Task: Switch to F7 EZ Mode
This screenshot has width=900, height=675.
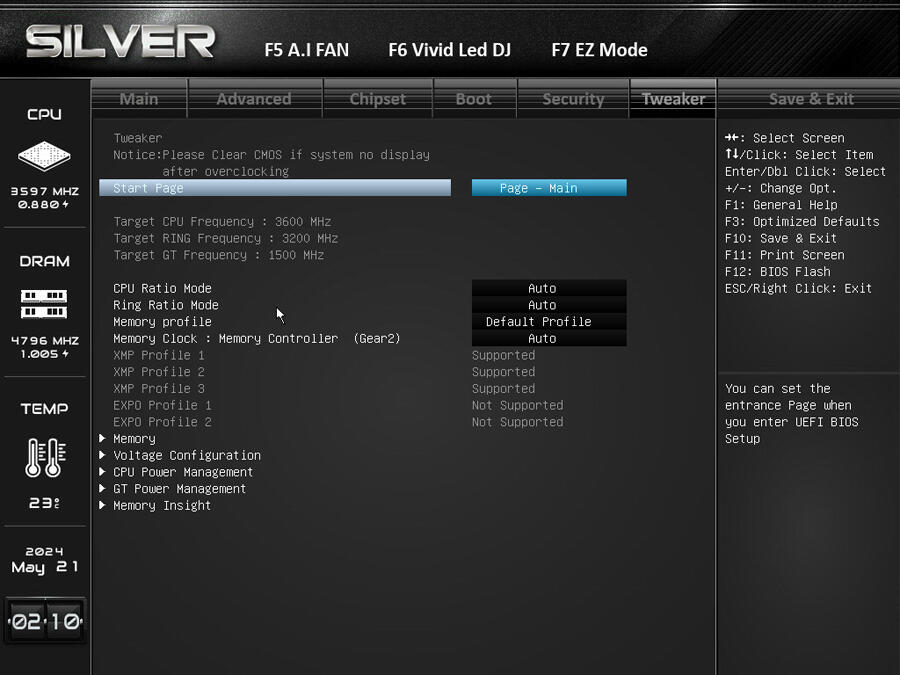Action: 599,50
